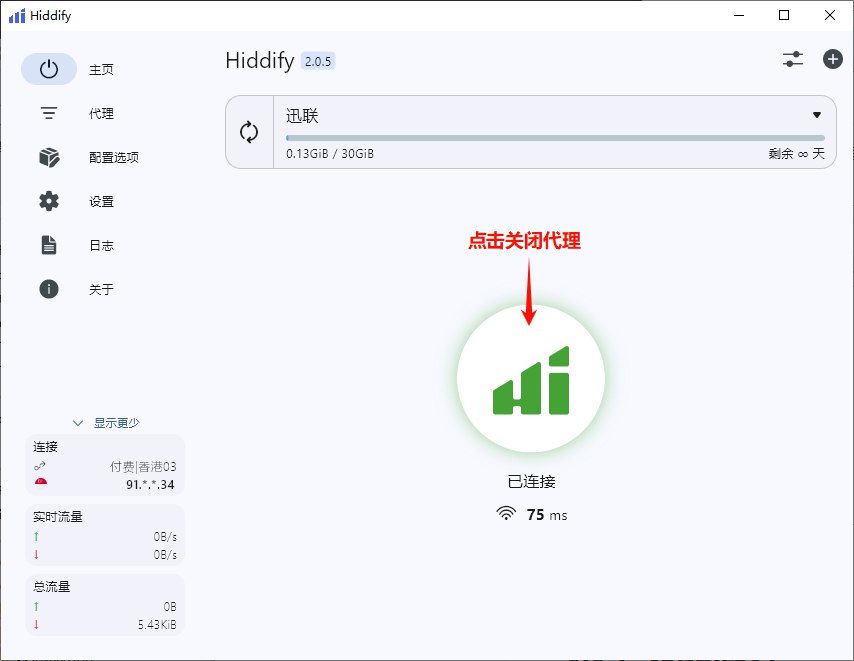Expand the 迅联 profile dropdown arrow
854x661 pixels.
click(x=817, y=115)
